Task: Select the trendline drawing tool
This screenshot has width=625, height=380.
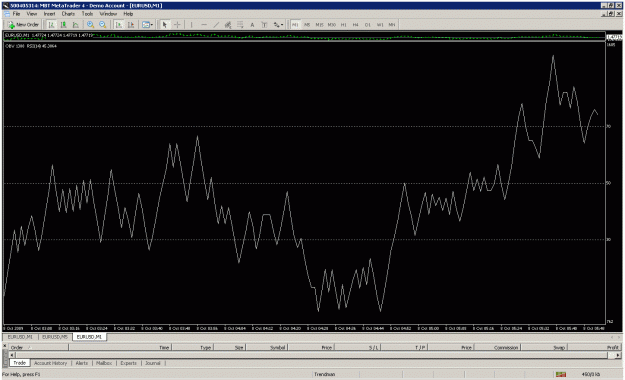Action: (x=216, y=25)
